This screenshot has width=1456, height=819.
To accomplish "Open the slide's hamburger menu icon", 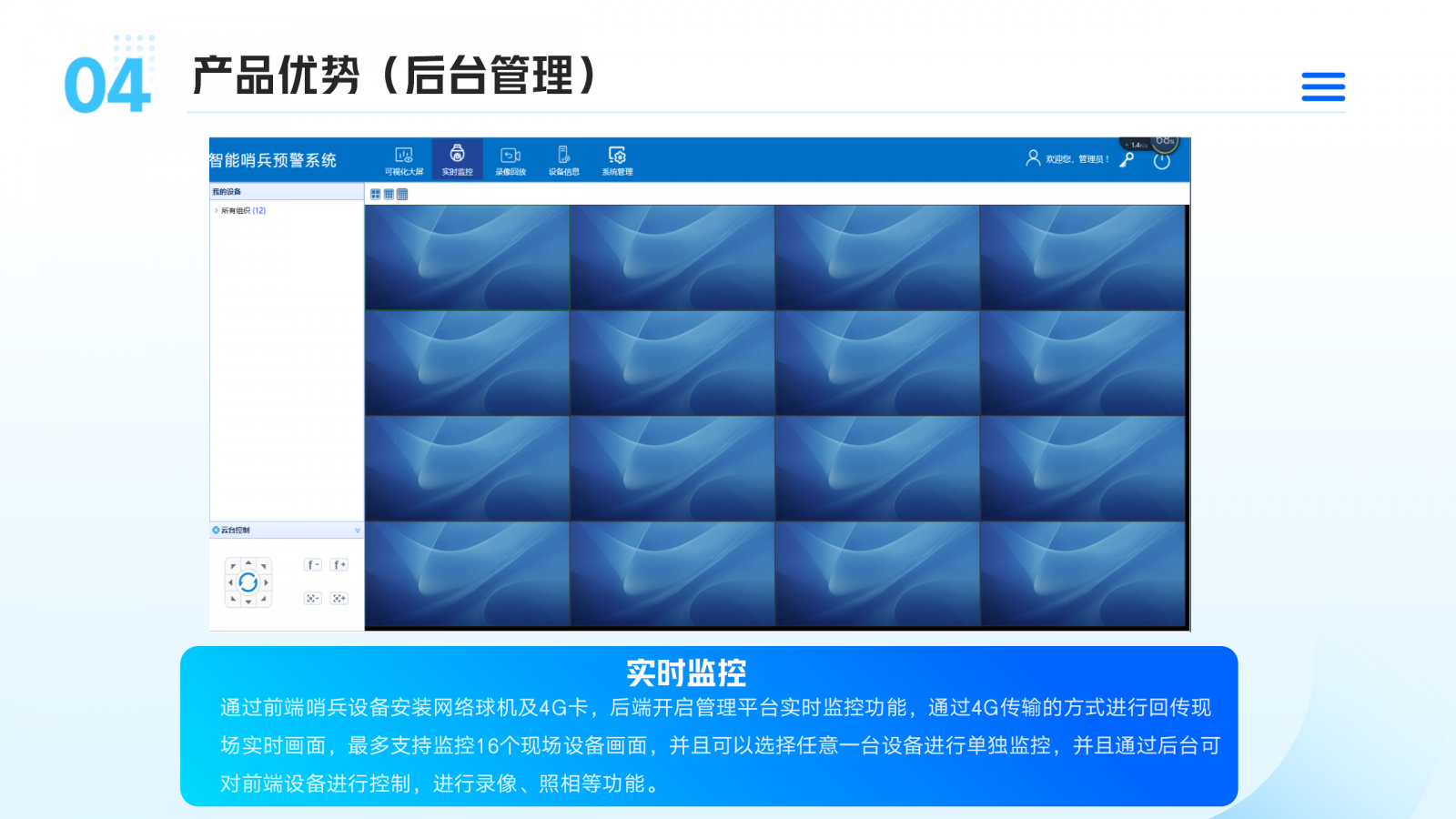I will (1323, 86).
